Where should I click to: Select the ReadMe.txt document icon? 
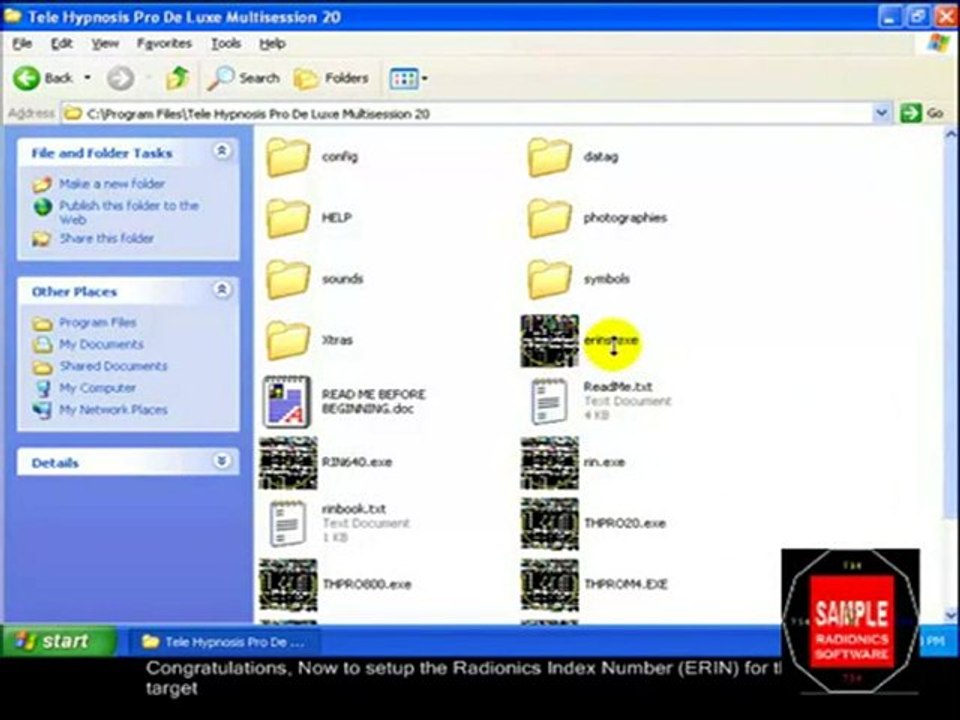tap(549, 401)
